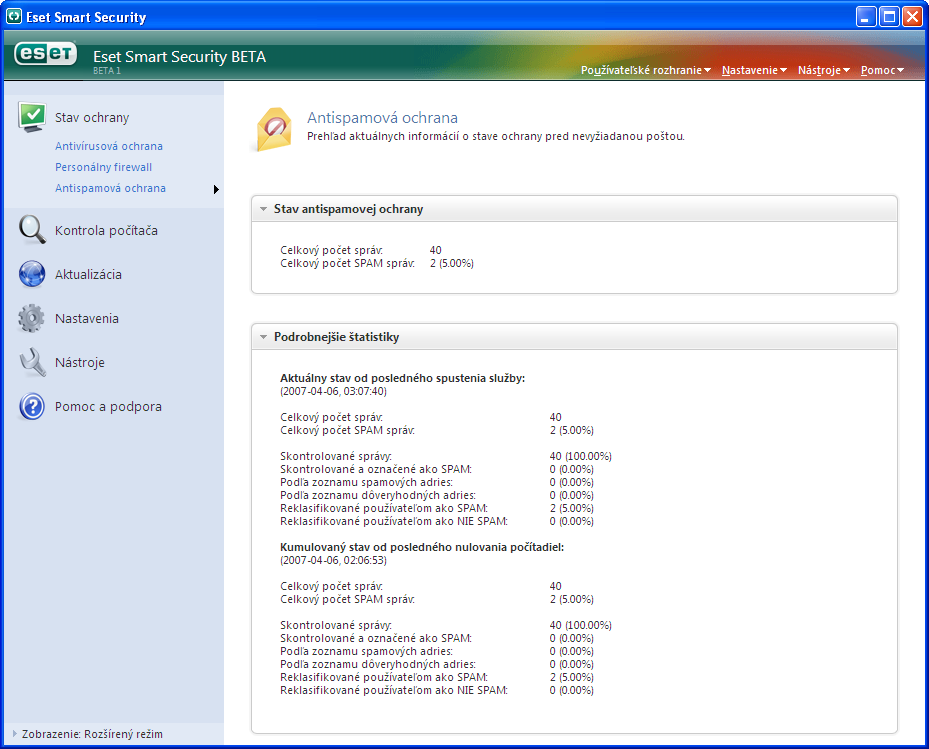The width and height of the screenshot is (929, 749).
Task: Click Aktuálny stav od posledného spustenia heading
Action: click(402, 378)
